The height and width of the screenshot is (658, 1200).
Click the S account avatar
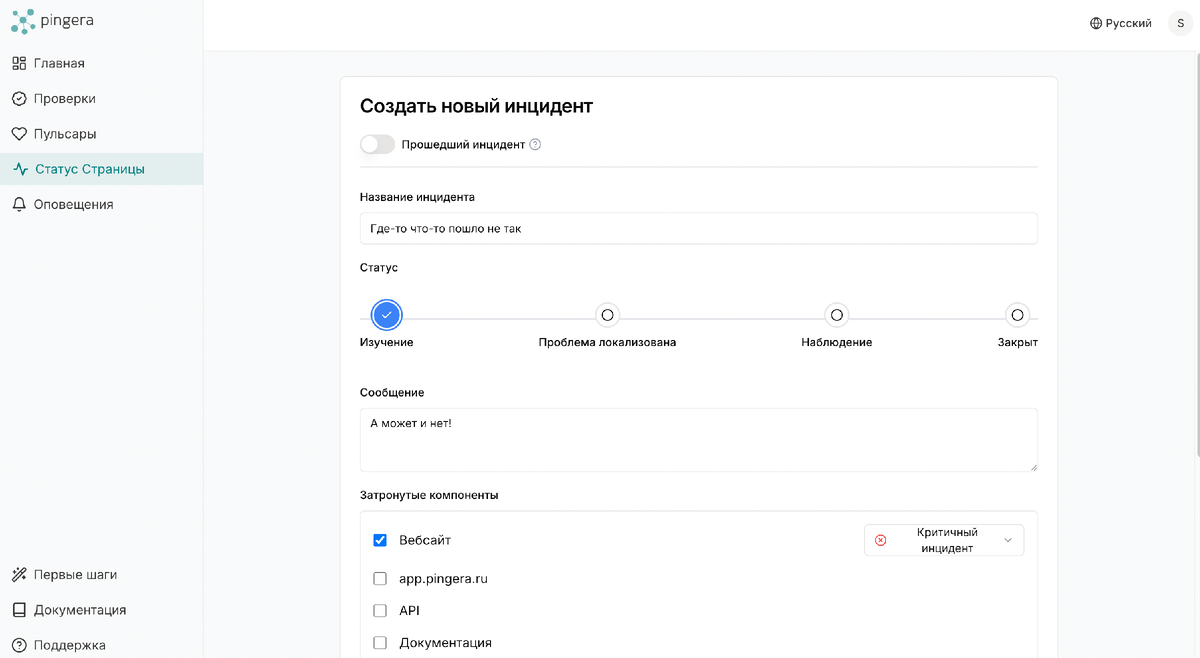click(1178, 22)
